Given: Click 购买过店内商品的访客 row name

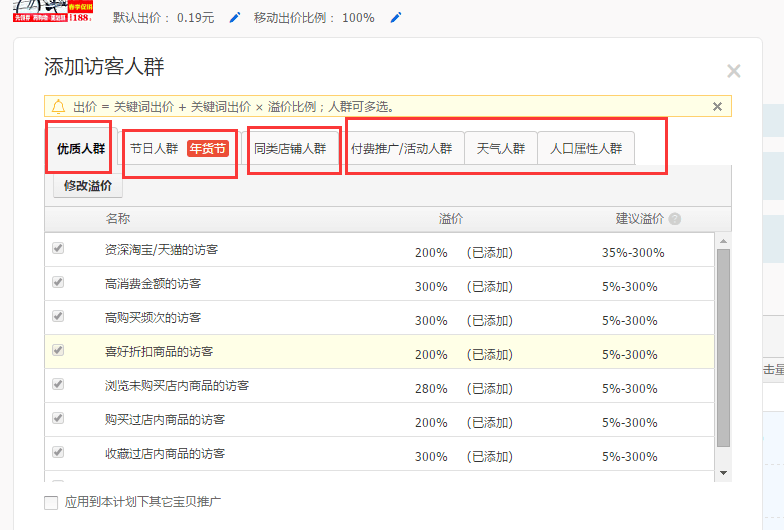Looking at the screenshot, I should [x=165, y=420].
